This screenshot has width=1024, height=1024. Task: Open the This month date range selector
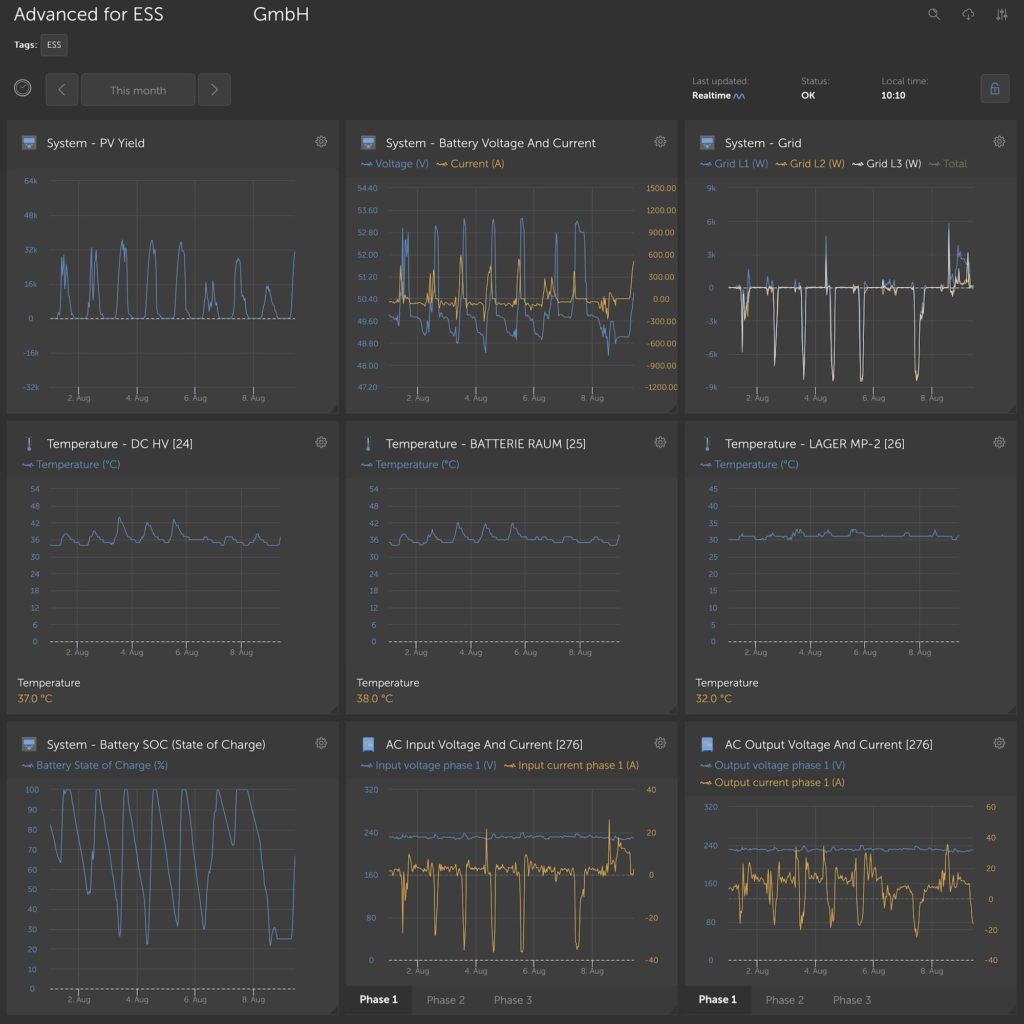(x=138, y=89)
